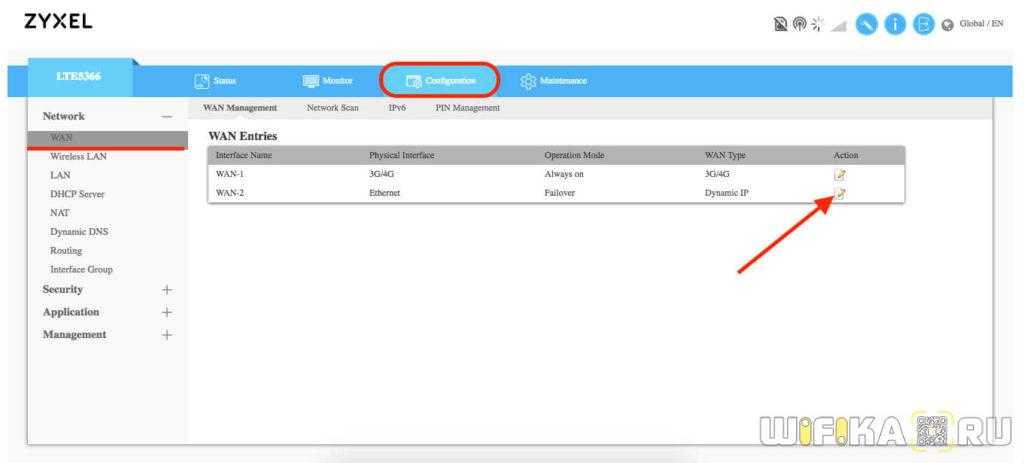The height and width of the screenshot is (463, 1024).
Task: Open the blue wizard wand icon
Action: (868, 24)
